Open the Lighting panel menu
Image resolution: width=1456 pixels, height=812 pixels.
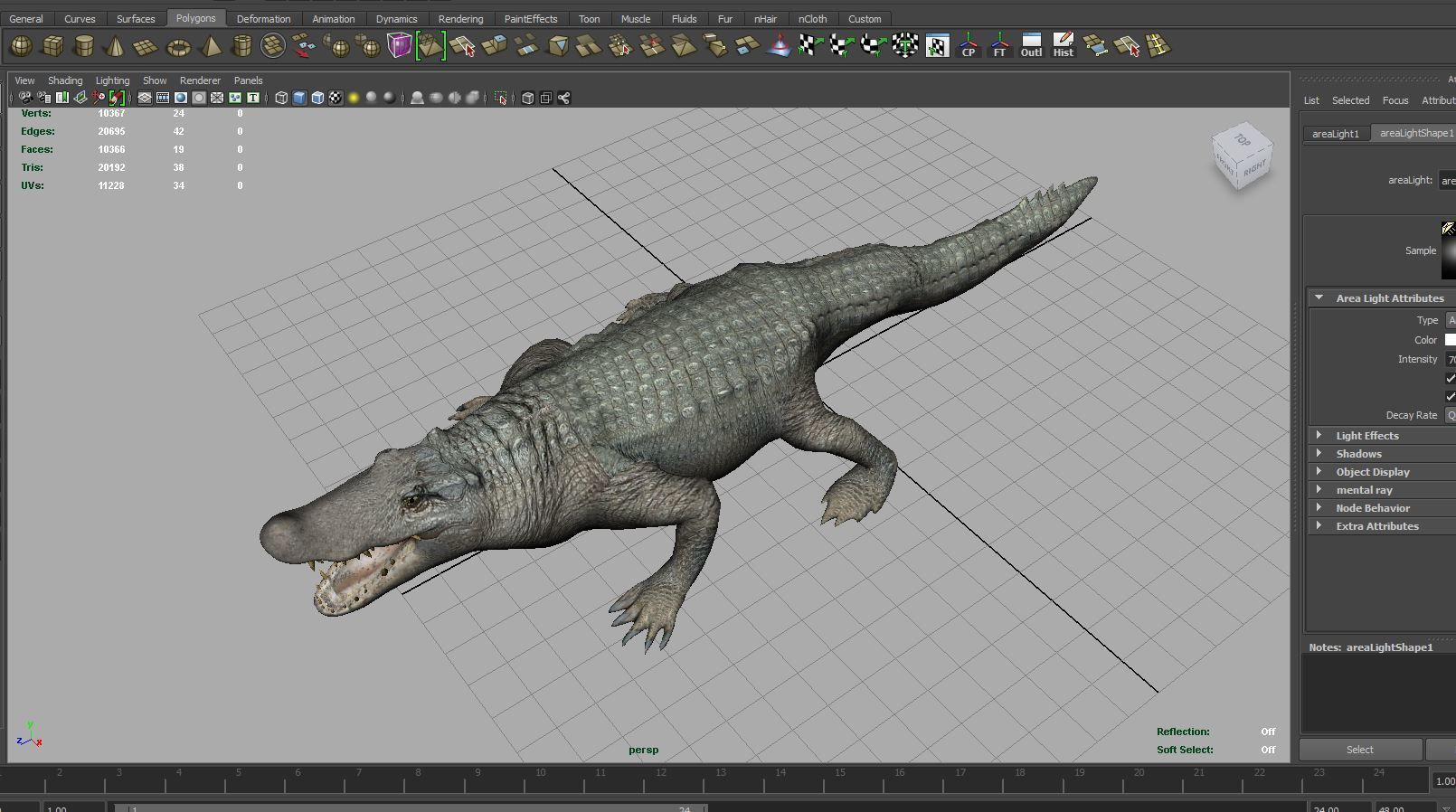point(112,80)
